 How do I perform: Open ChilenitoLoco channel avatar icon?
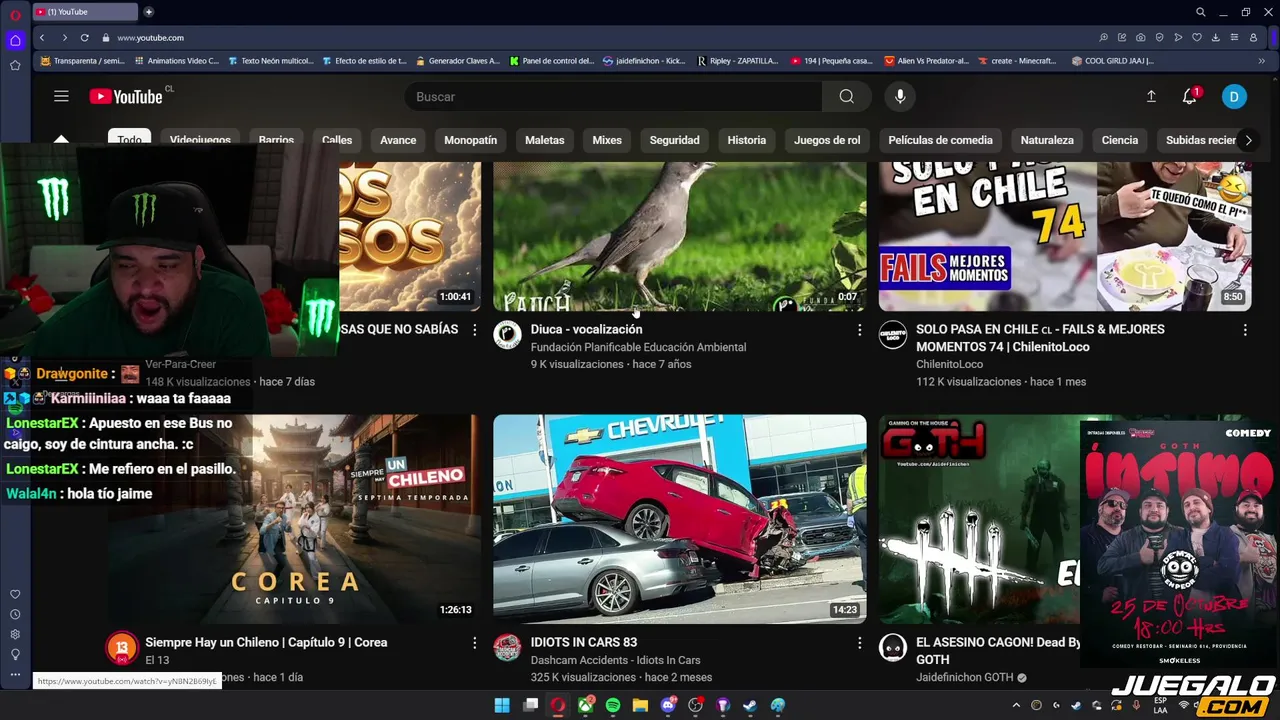[x=893, y=334]
